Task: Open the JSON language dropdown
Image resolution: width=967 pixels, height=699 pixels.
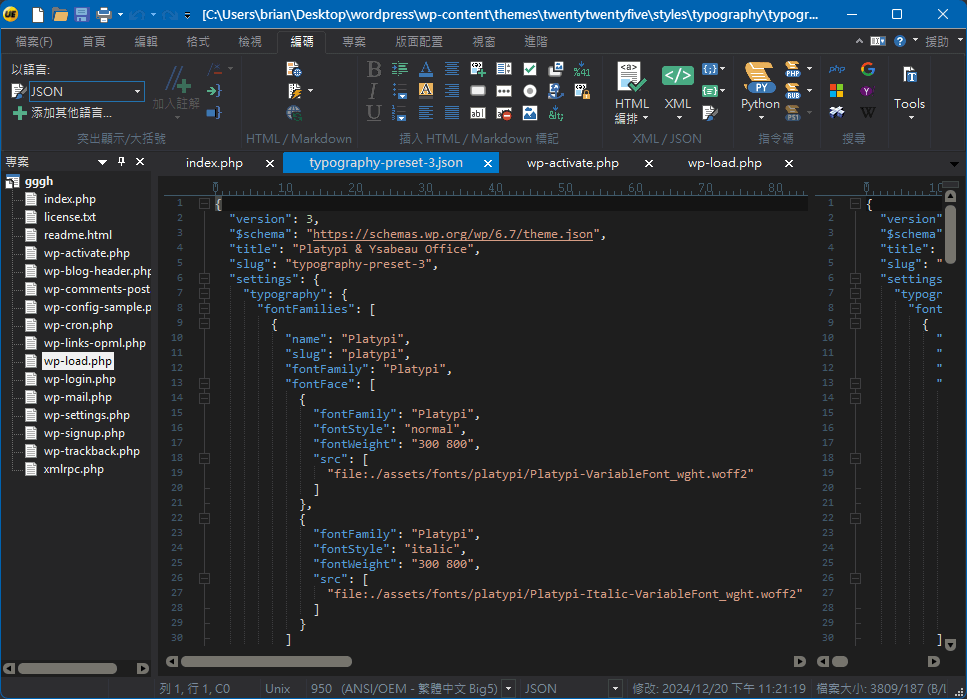Action: click(x=137, y=91)
